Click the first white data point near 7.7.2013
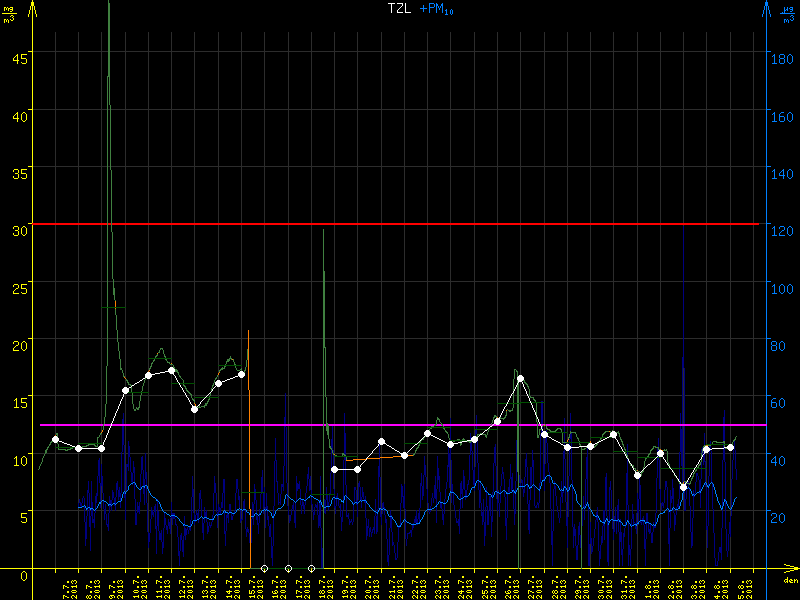Image resolution: width=800 pixels, height=600 pixels. pos(55,439)
